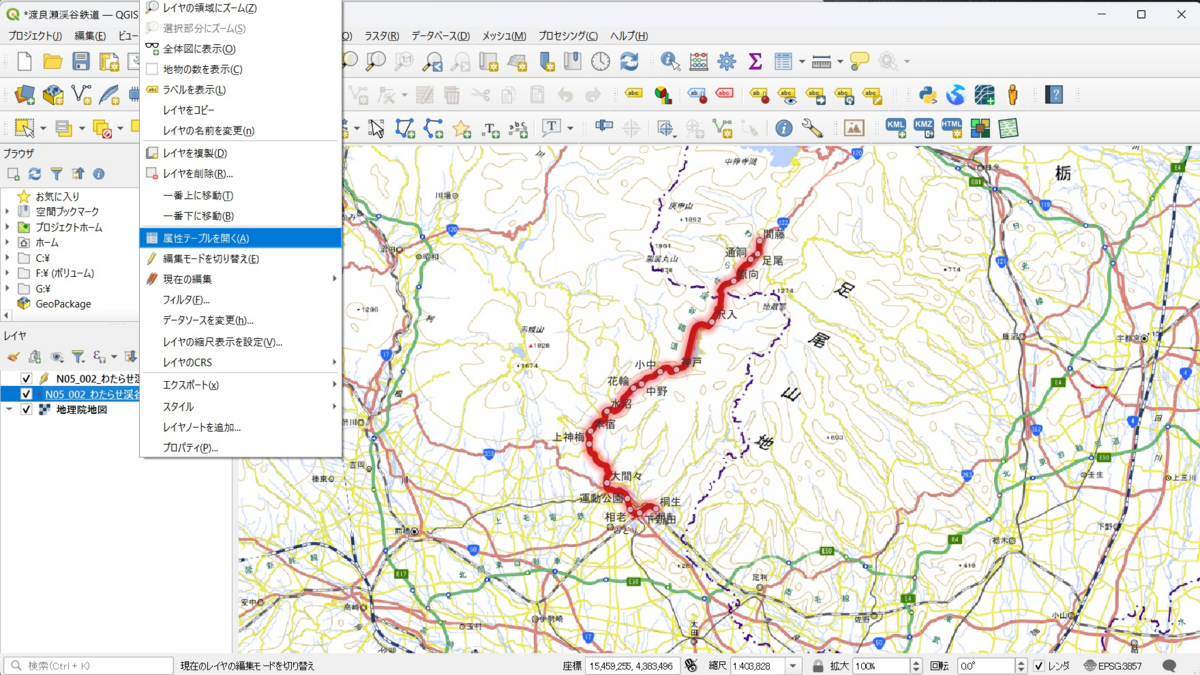Toggle messages log speech icon in status bar
1200x675 pixels.
click(1169, 666)
